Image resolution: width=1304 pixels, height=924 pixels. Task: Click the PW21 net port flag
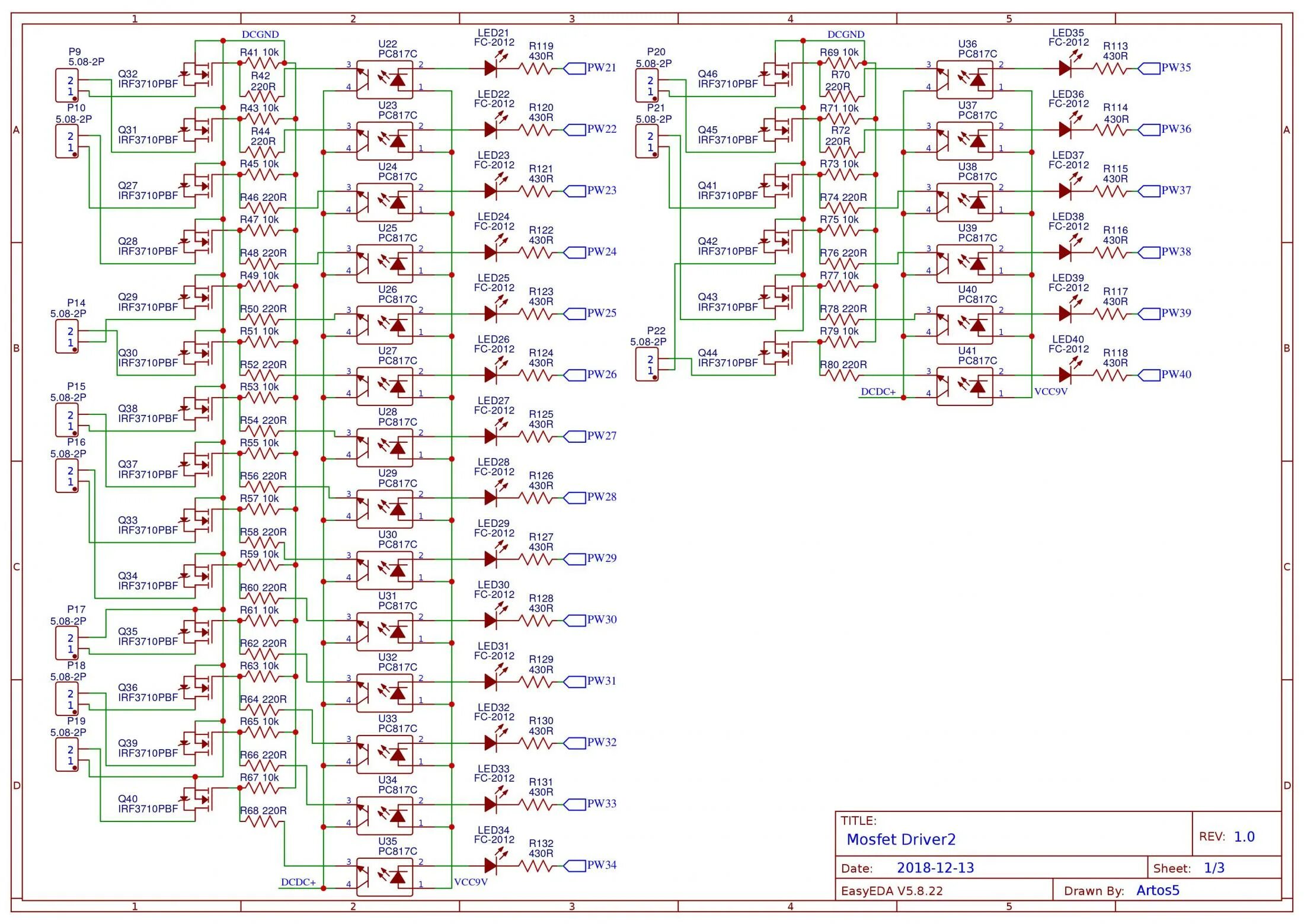tap(574, 68)
